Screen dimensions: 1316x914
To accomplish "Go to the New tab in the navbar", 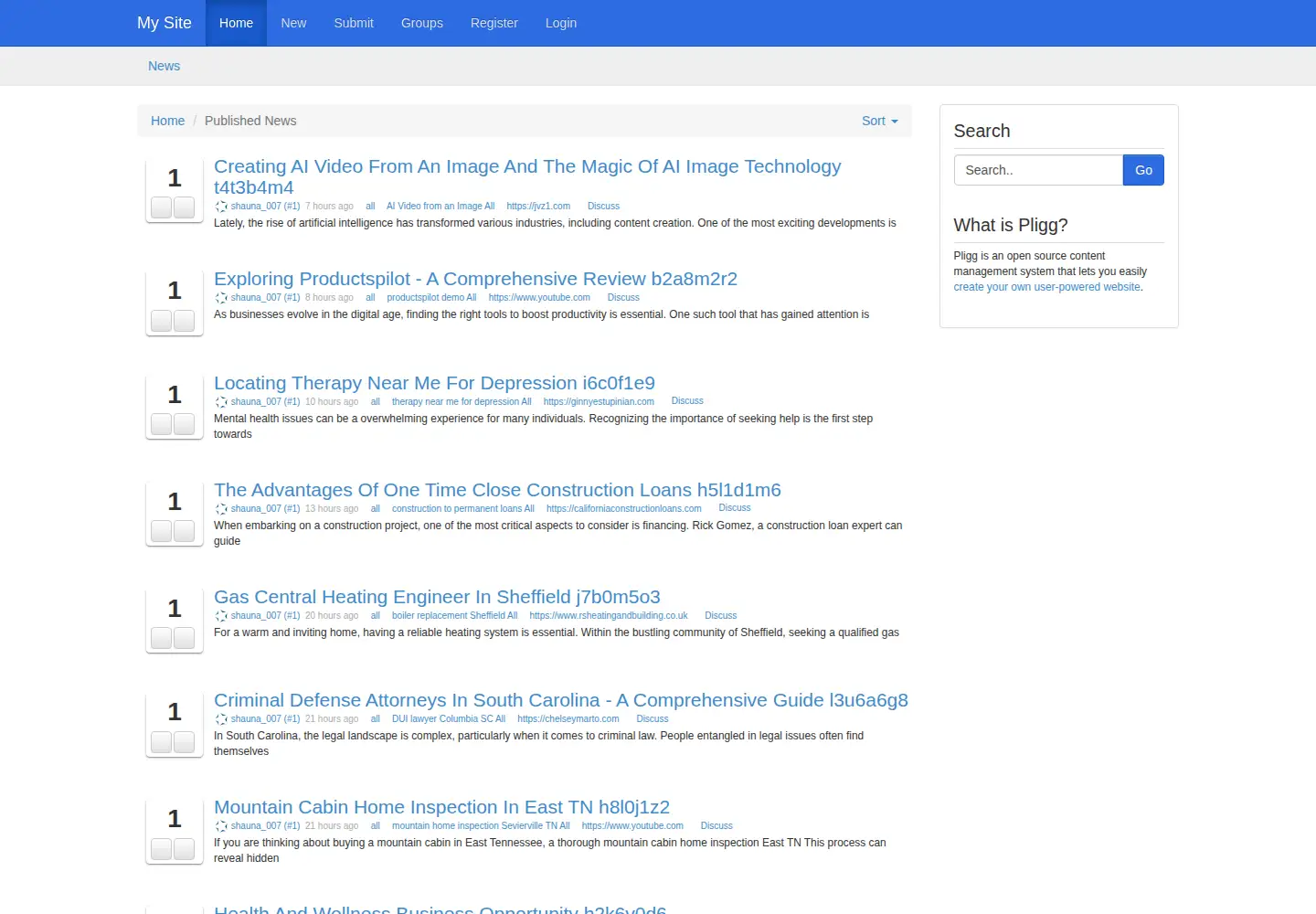I will (293, 23).
